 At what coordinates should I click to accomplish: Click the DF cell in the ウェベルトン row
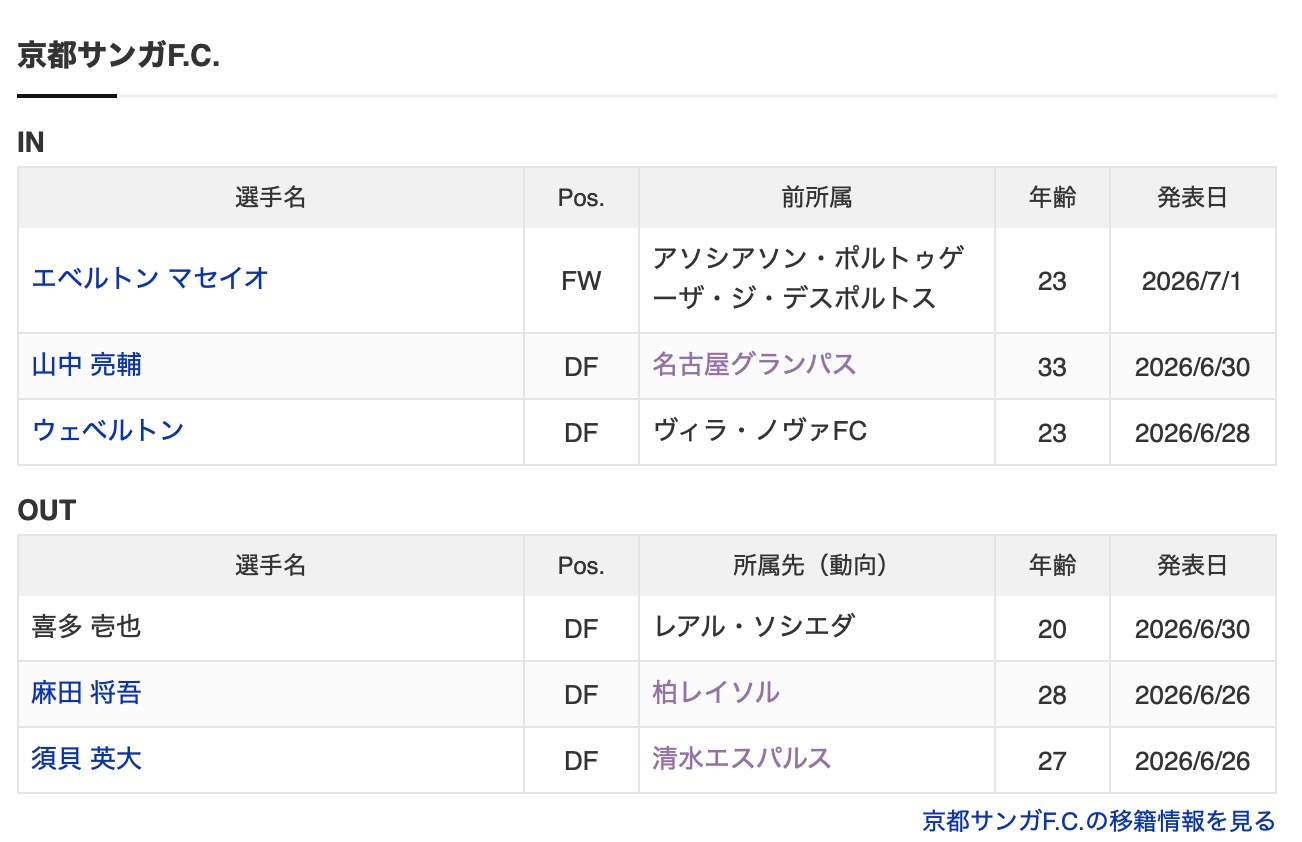(581, 433)
